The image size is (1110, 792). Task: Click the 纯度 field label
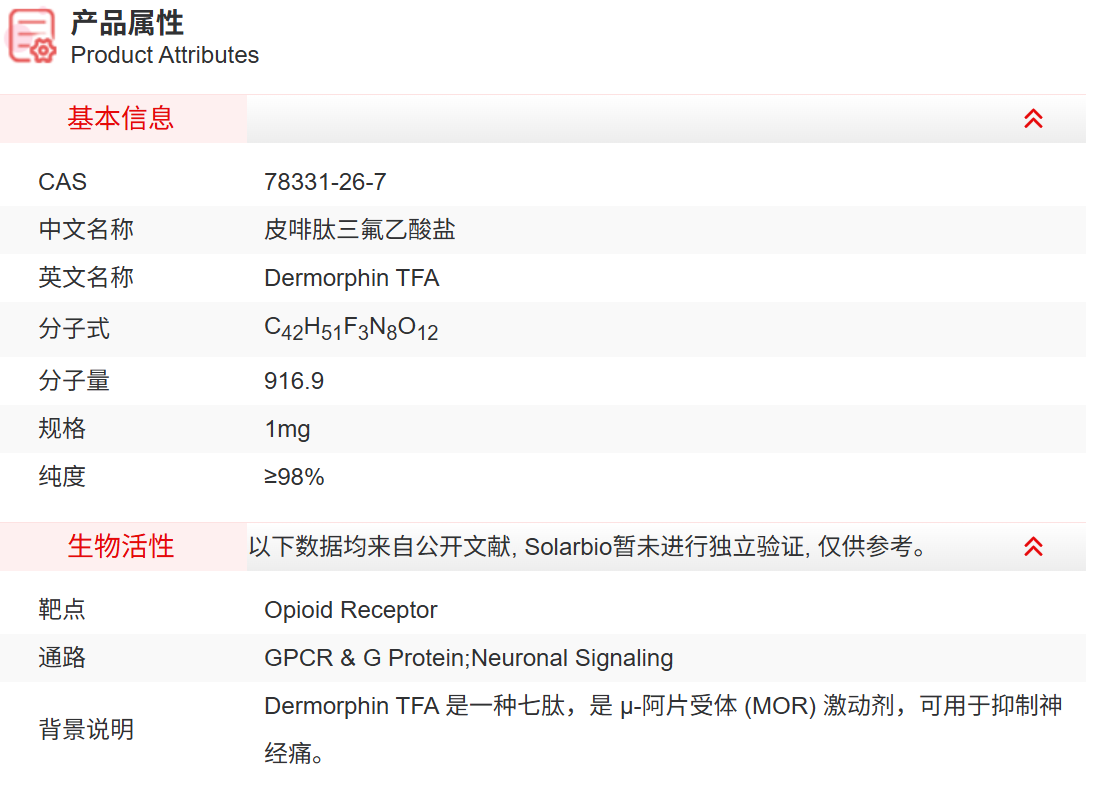(62, 476)
